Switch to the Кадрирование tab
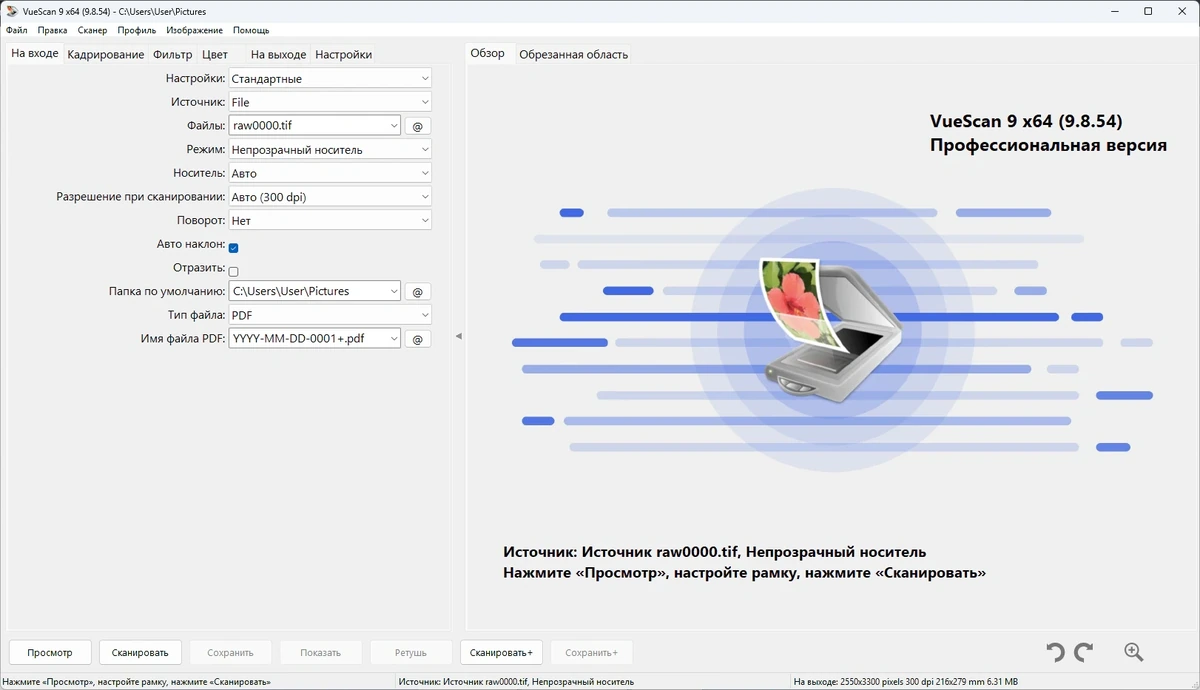 pyautogui.click(x=106, y=55)
